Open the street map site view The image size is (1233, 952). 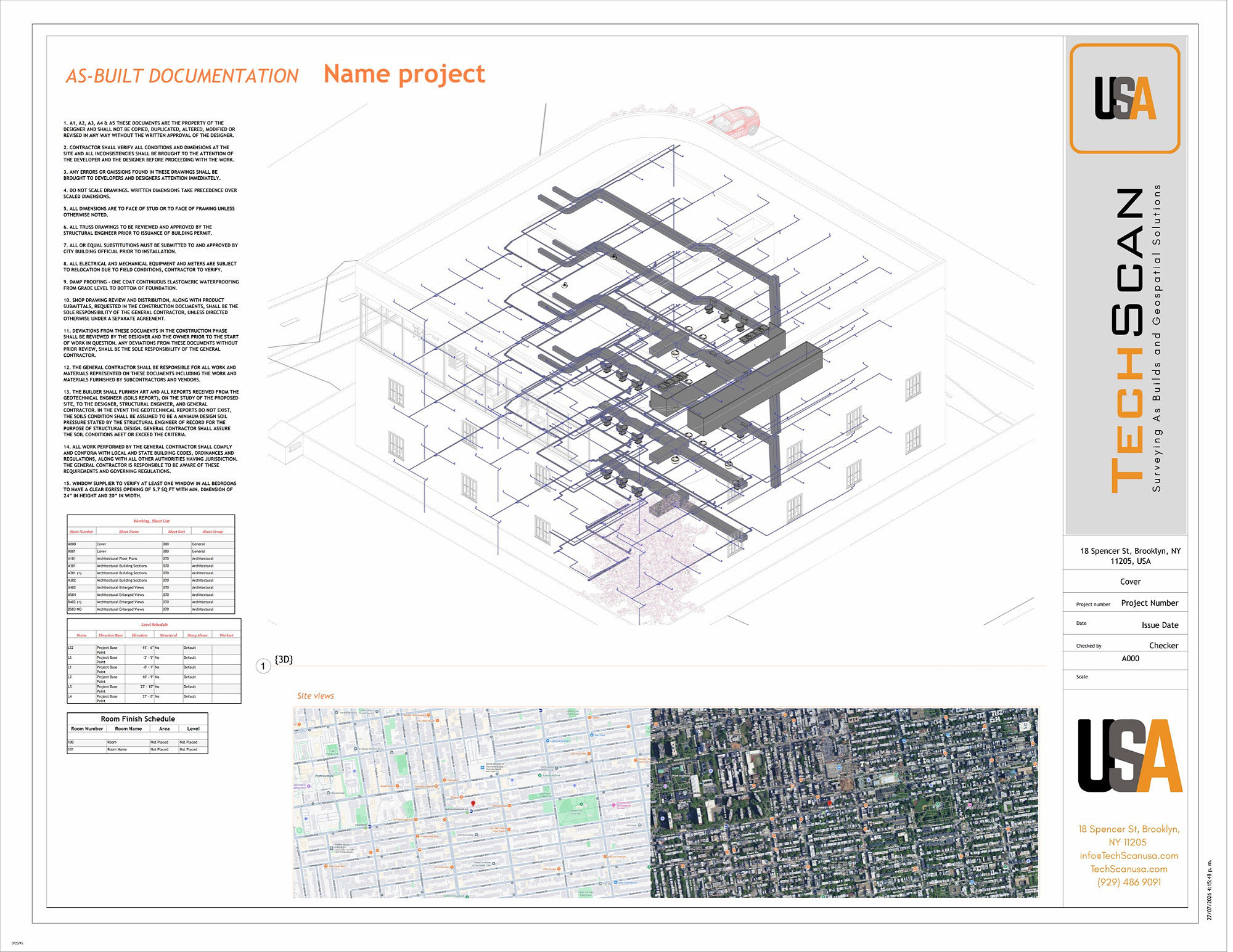(x=472, y=802)
